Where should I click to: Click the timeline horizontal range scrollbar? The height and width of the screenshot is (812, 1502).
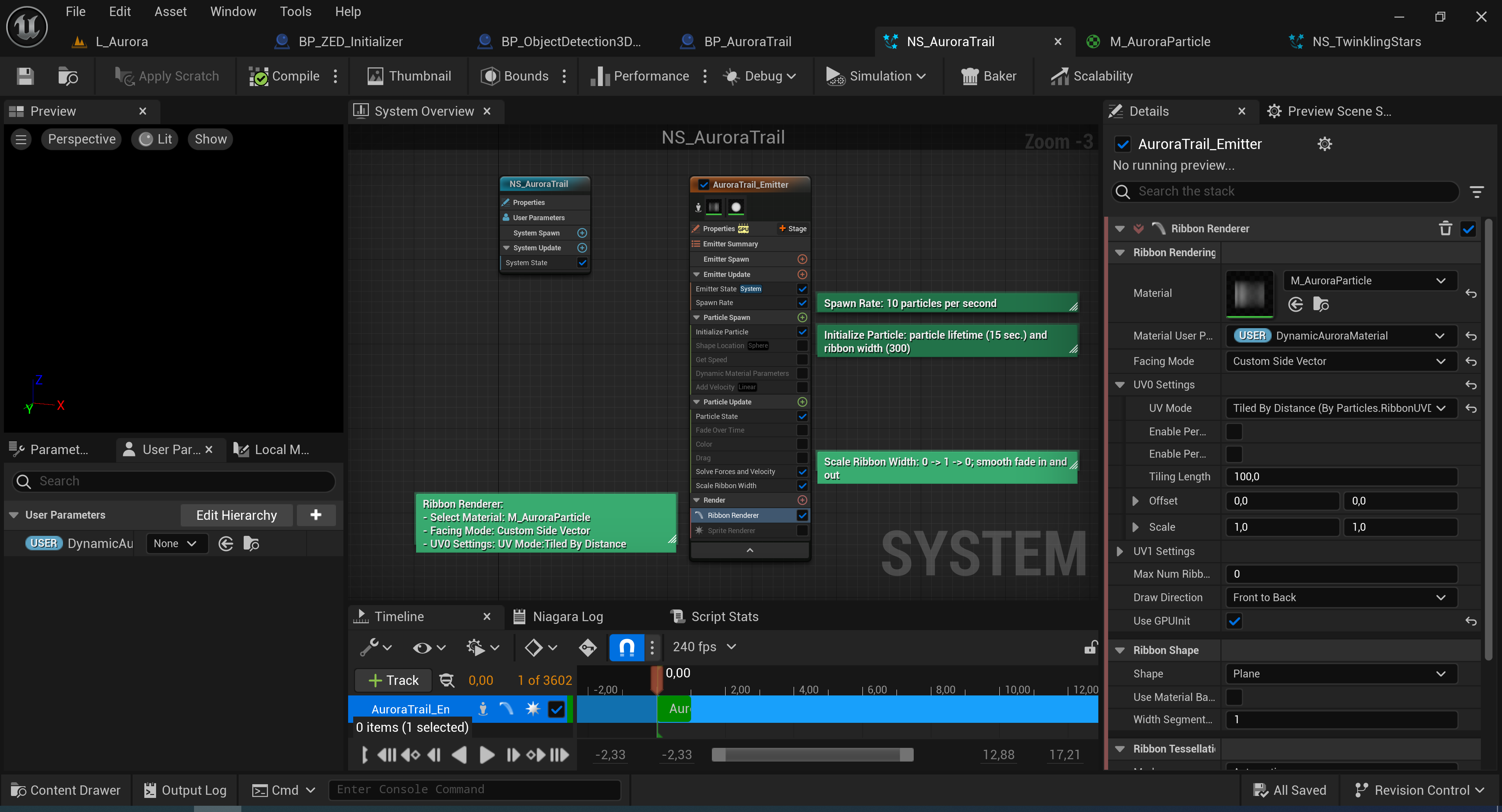(x=813, y=755)
